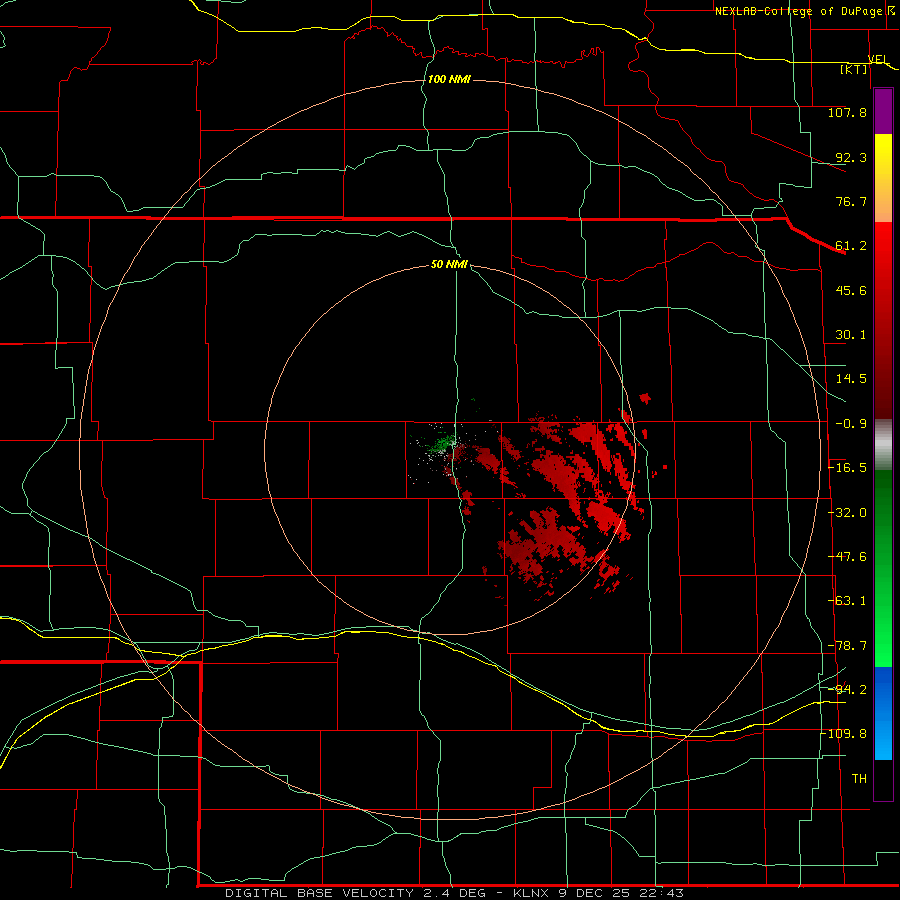Click the 45.6 velocity scale value
The width and height of the screenshot is (900, 900).
851,290
